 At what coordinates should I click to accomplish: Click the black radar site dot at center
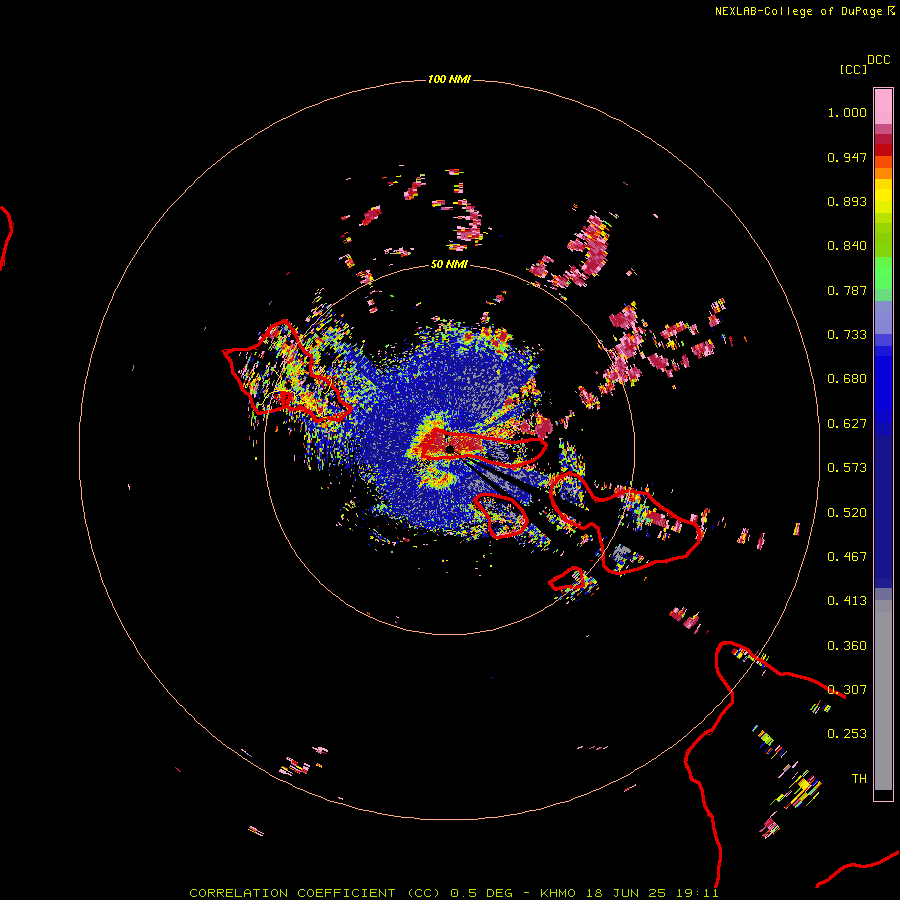pos(449,449)
